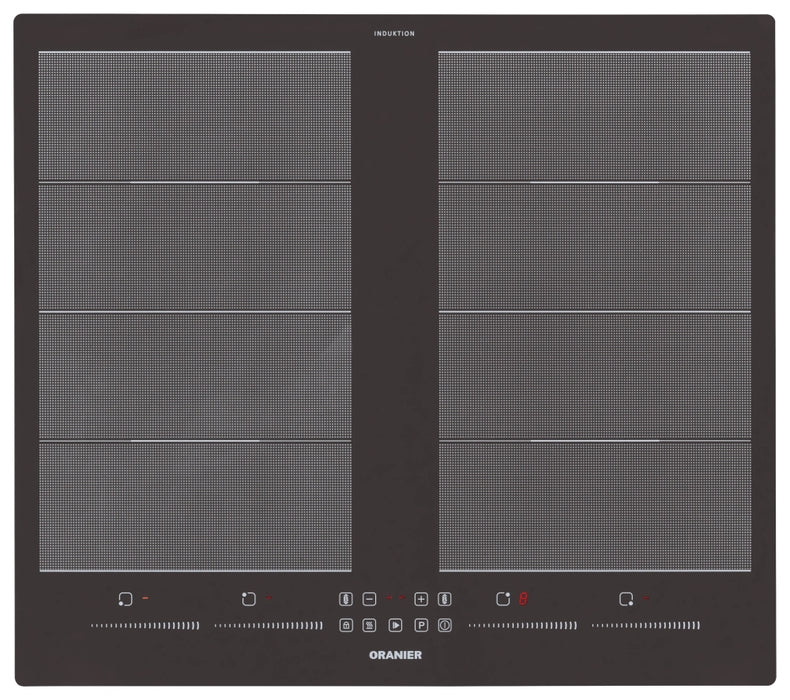
Task: Touch the rearmost segment of left cooking area
Action: 195,116
